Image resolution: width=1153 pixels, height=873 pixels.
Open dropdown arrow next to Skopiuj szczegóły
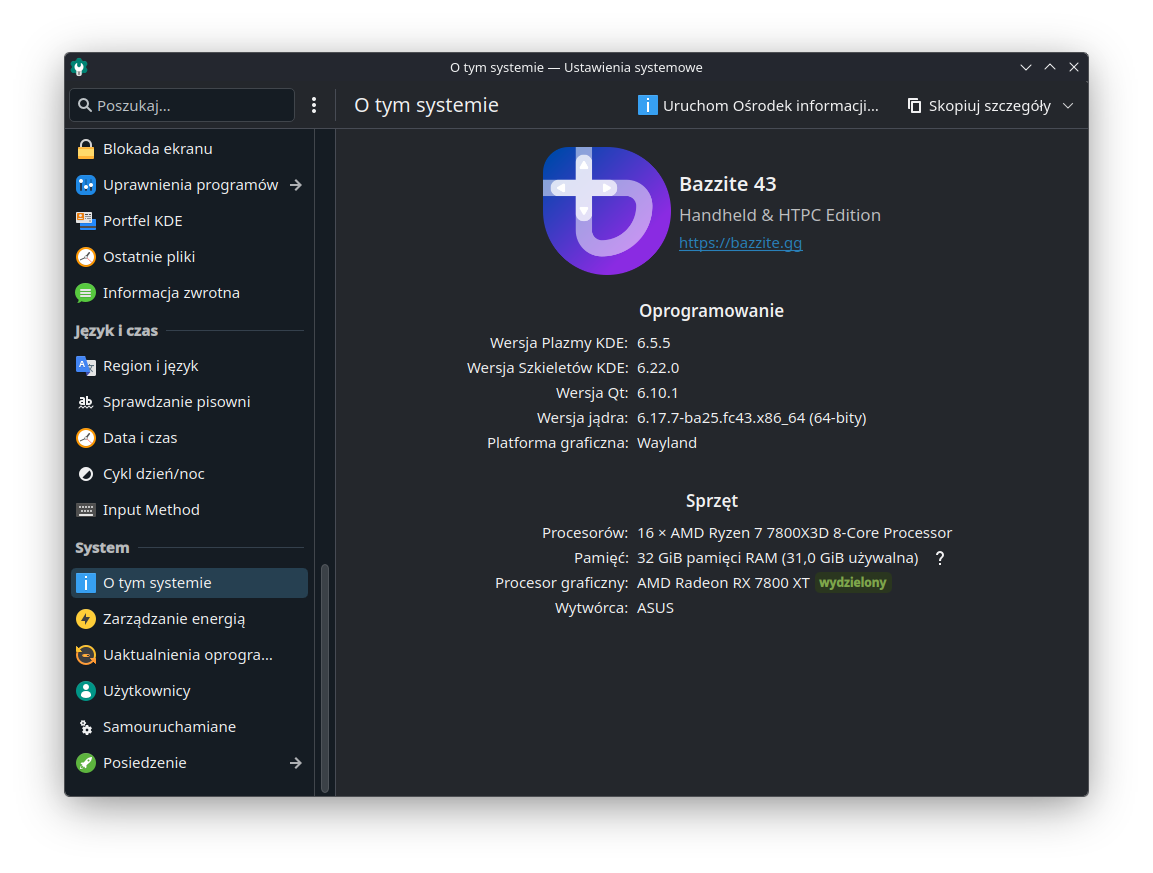tap(1068, 106)
